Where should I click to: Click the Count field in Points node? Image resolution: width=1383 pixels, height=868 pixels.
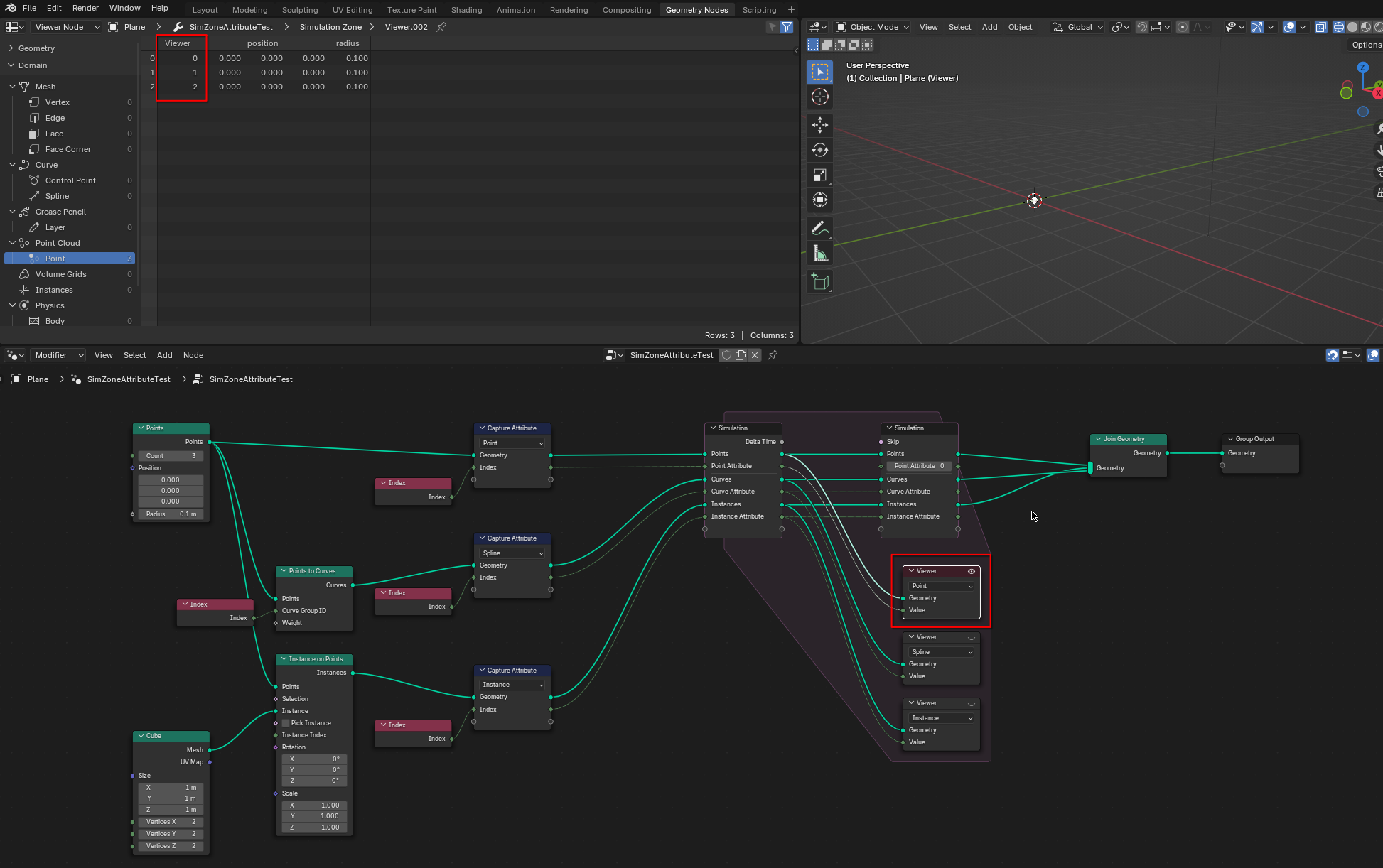click(x=171, y=456)
